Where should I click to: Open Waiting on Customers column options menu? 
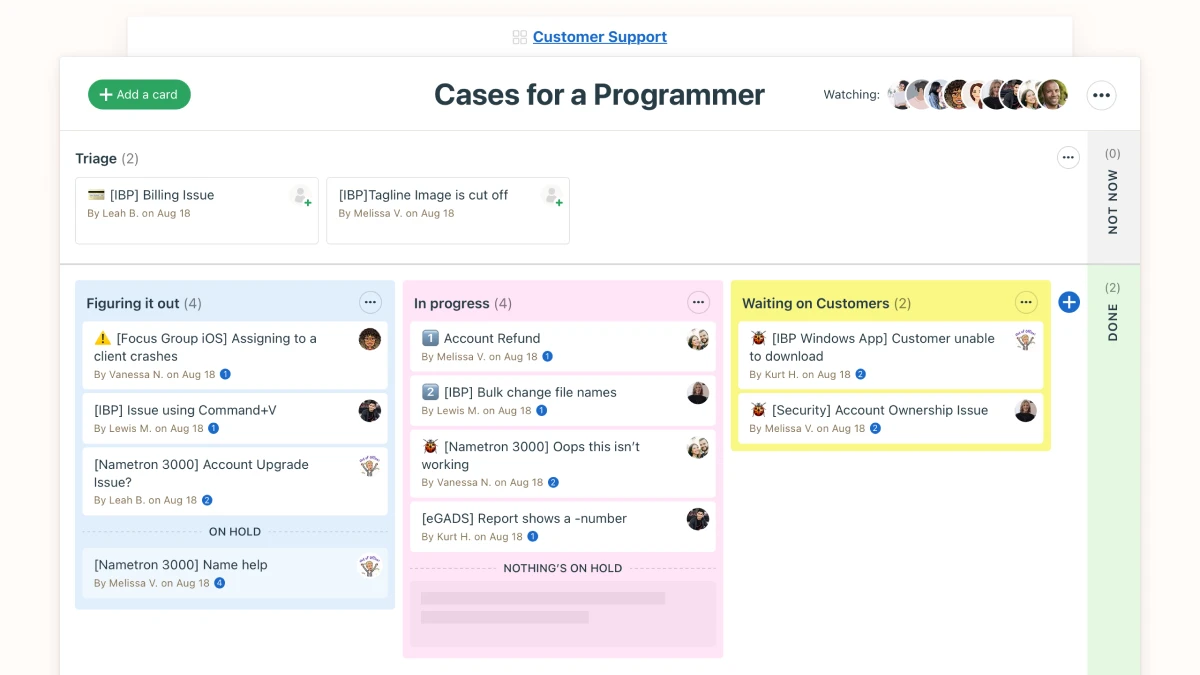(x=1026, y=302)
